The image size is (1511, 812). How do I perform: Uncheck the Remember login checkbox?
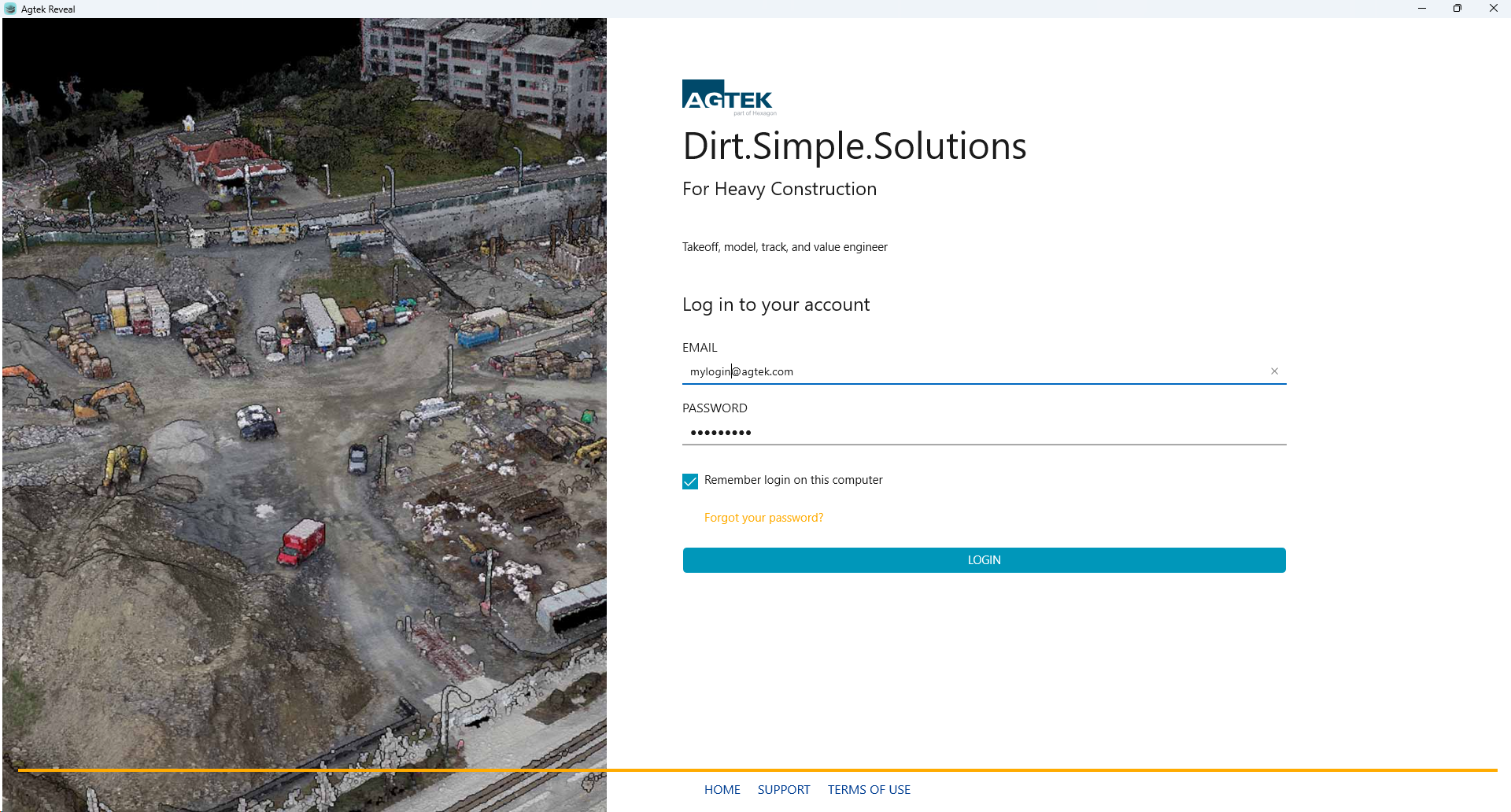pos(690,482)
